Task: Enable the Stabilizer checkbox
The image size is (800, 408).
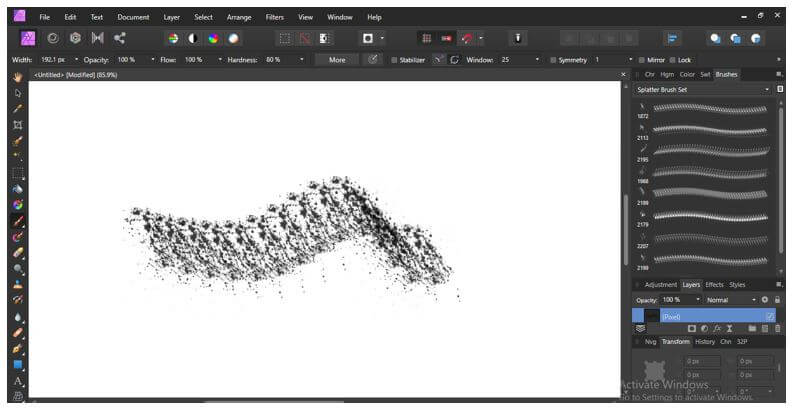Action: coord(394,60)
